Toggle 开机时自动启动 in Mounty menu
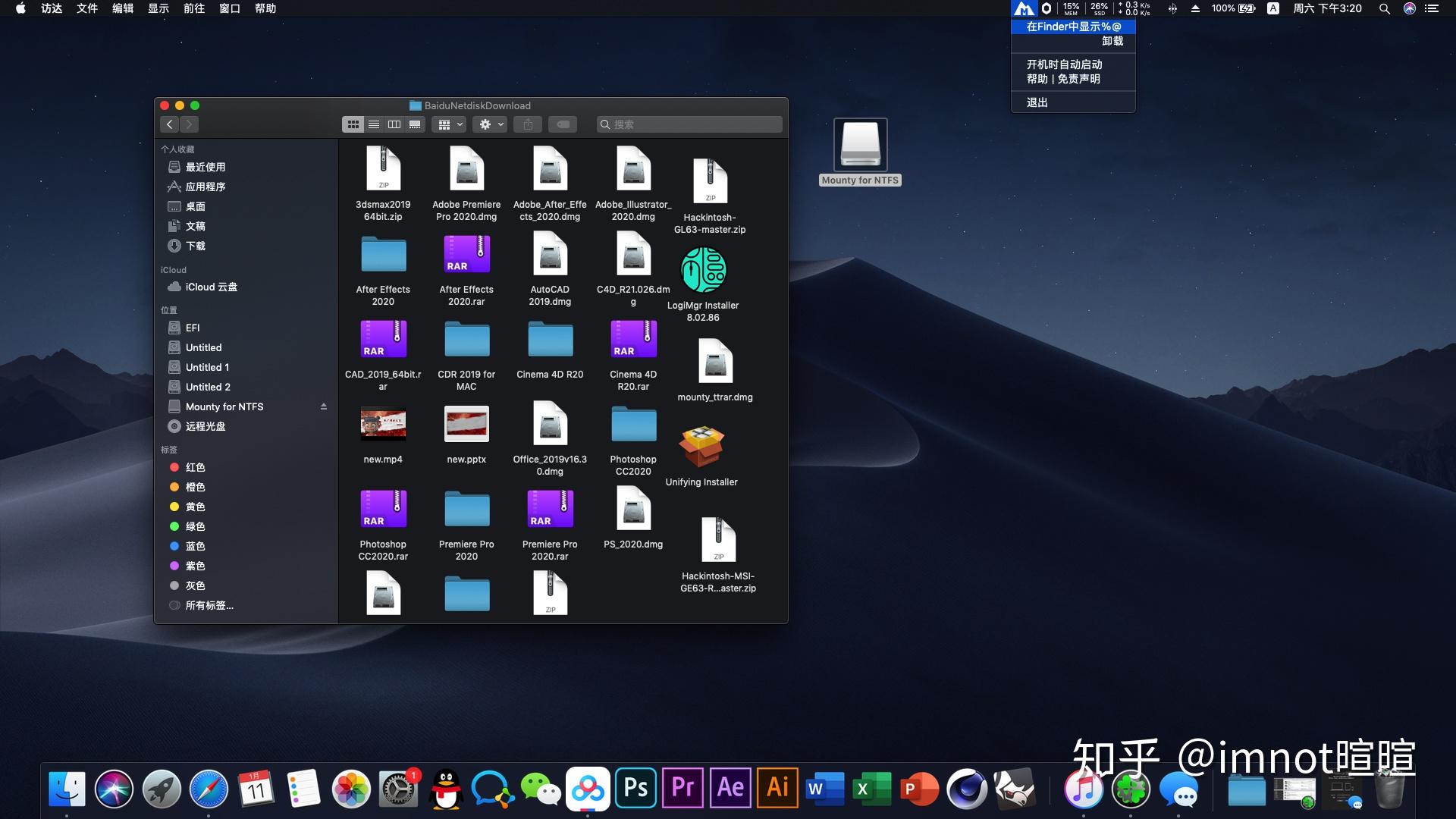The height and width of the screenshot is (819, 1456). (x=1064, y=64)
